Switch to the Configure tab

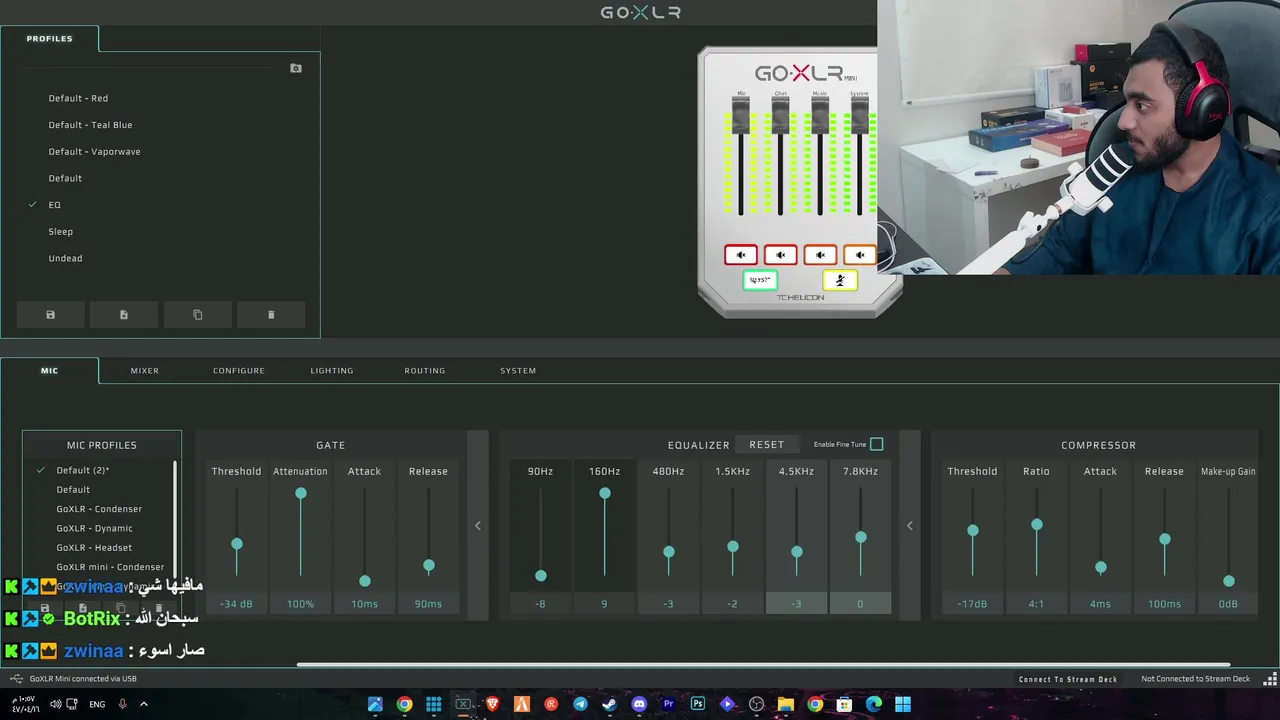tap(239, 371)
